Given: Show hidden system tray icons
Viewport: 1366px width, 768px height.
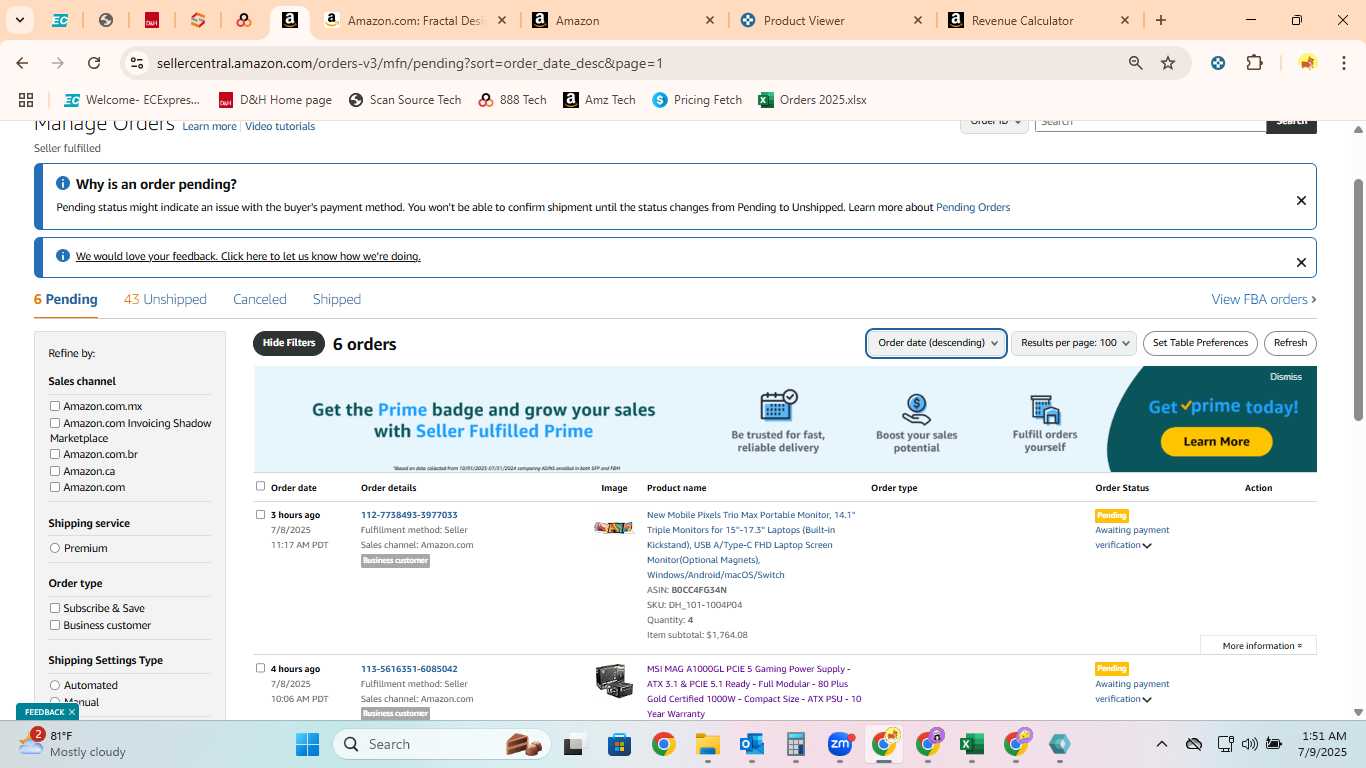Looking at the screenshot, I should pos(1161,744).
